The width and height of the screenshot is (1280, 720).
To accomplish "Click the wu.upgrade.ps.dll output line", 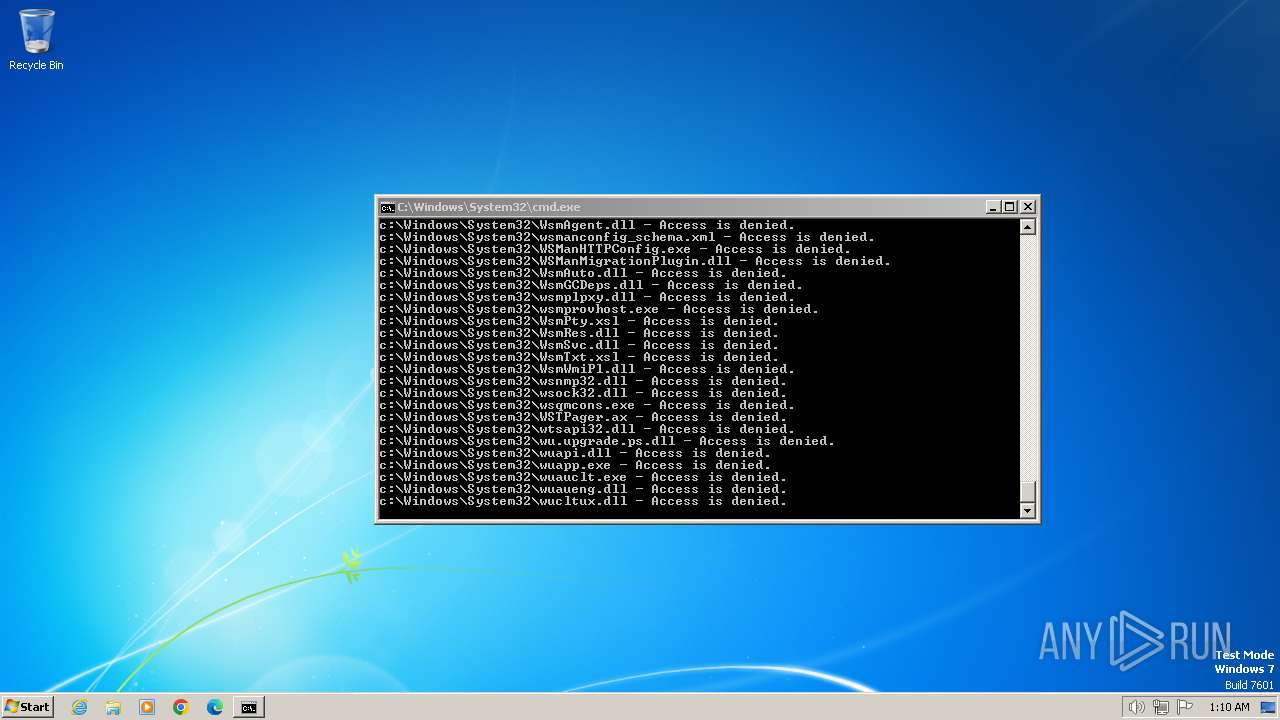I will click(x=607, y=441).
